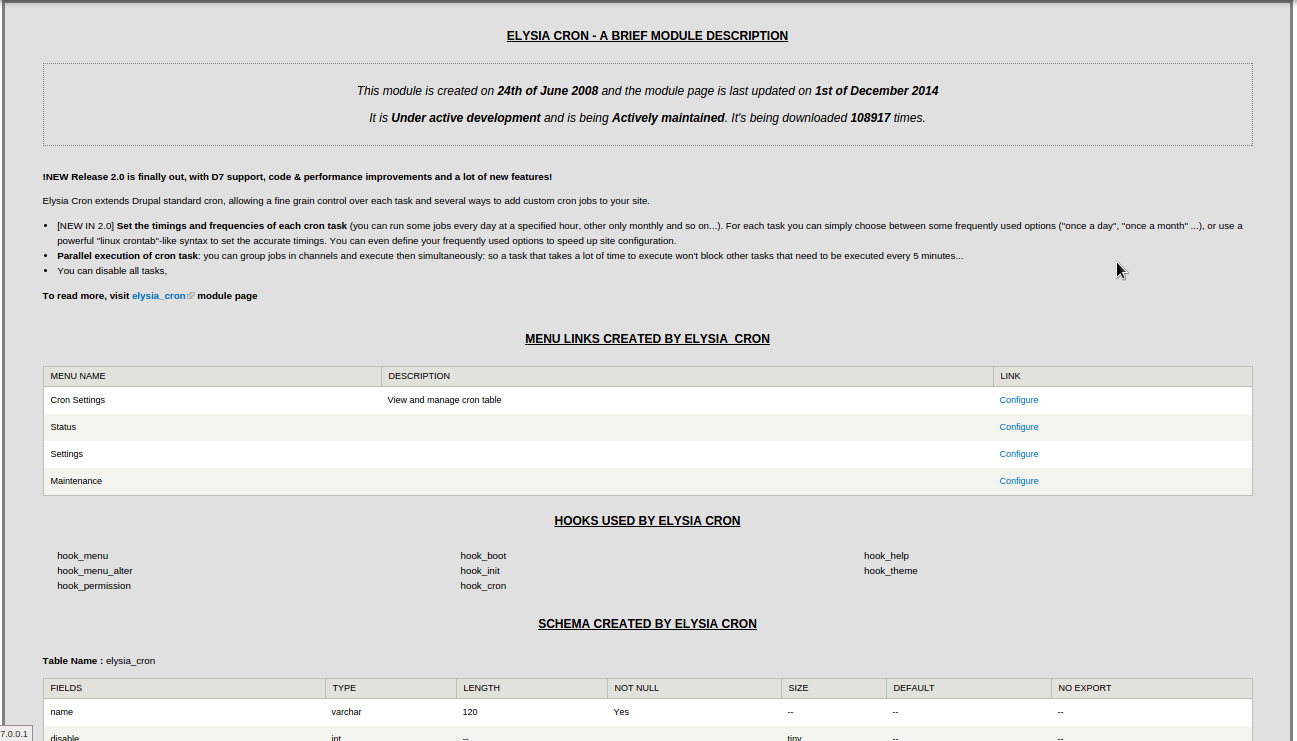
Task: Click Configure link for Cron Settings
Action: 1018,400
